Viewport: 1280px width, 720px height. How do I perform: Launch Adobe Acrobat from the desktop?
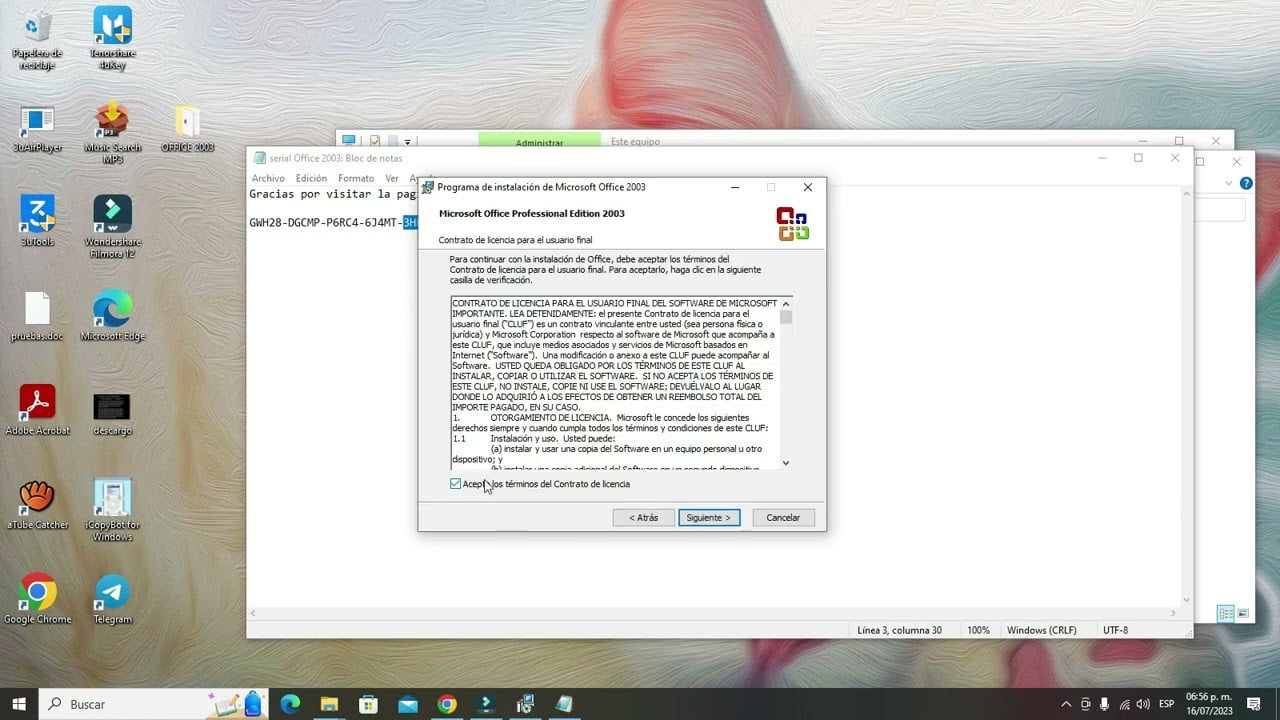[37, 411]
